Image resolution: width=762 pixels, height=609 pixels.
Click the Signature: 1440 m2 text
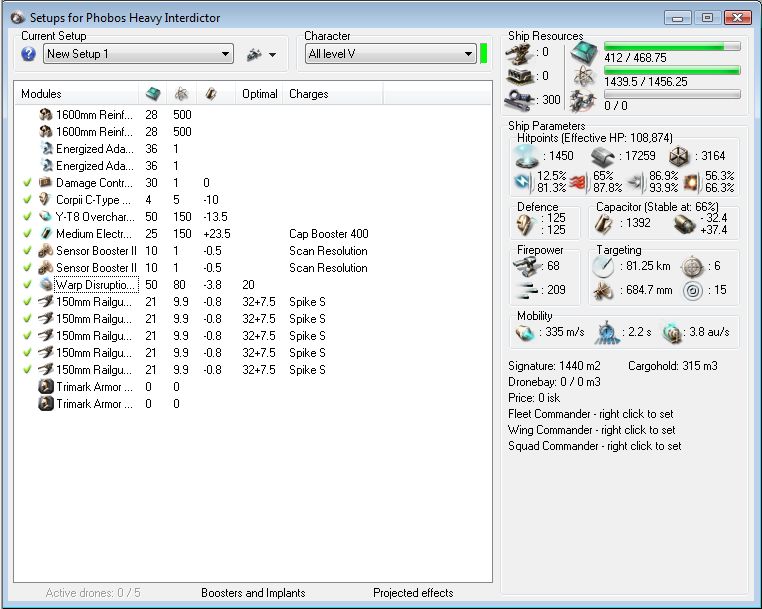[x=554, y=366]
